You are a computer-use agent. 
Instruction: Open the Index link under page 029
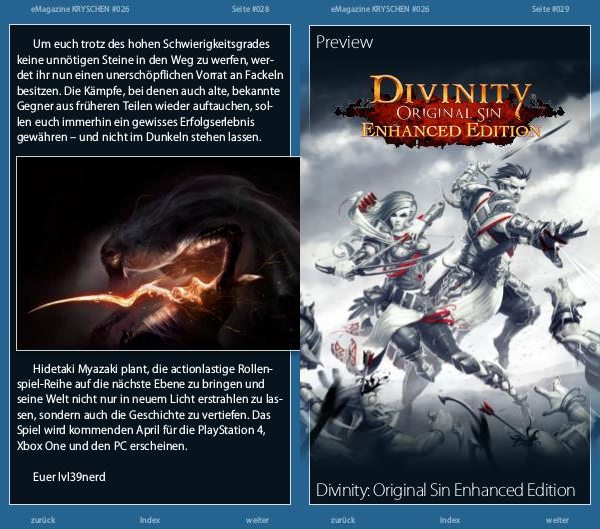pyautogui.click(x=450, y=520)
